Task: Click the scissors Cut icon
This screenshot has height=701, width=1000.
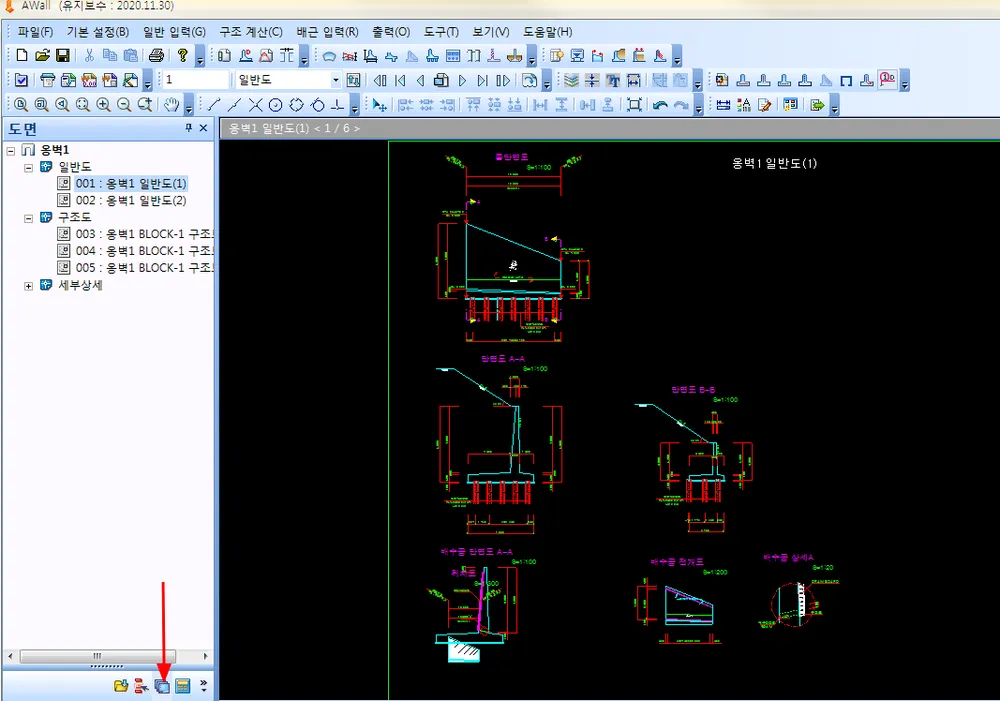Action: tap(89, 55)
